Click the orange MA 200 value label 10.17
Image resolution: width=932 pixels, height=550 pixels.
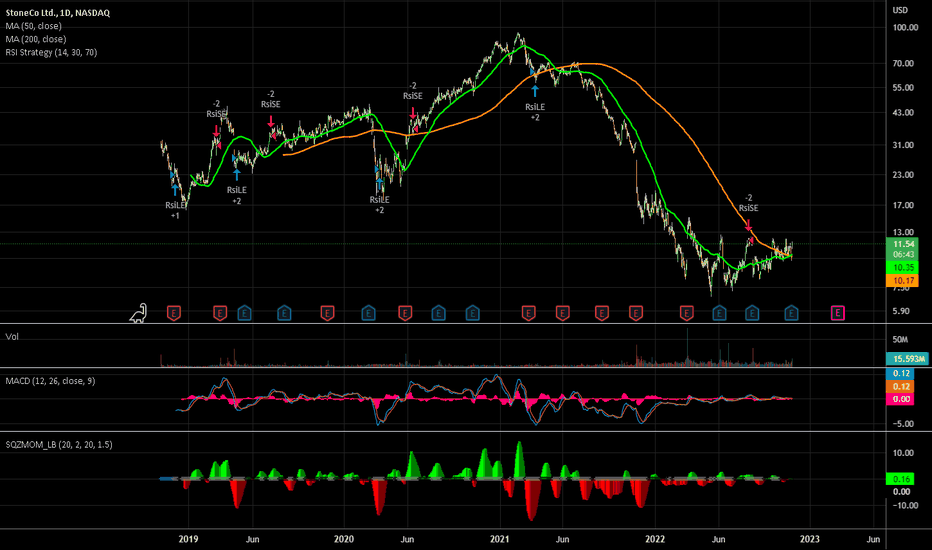coord(903,280)
